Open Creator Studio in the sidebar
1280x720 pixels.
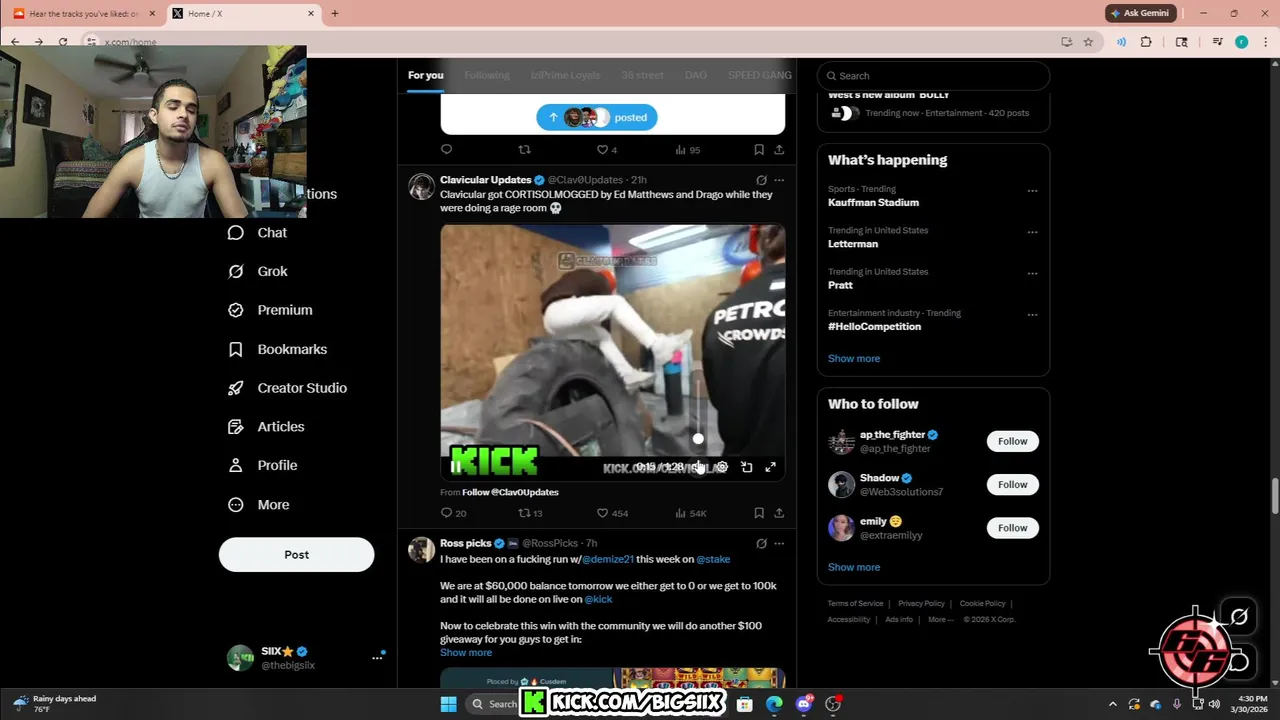pos(287,388)
